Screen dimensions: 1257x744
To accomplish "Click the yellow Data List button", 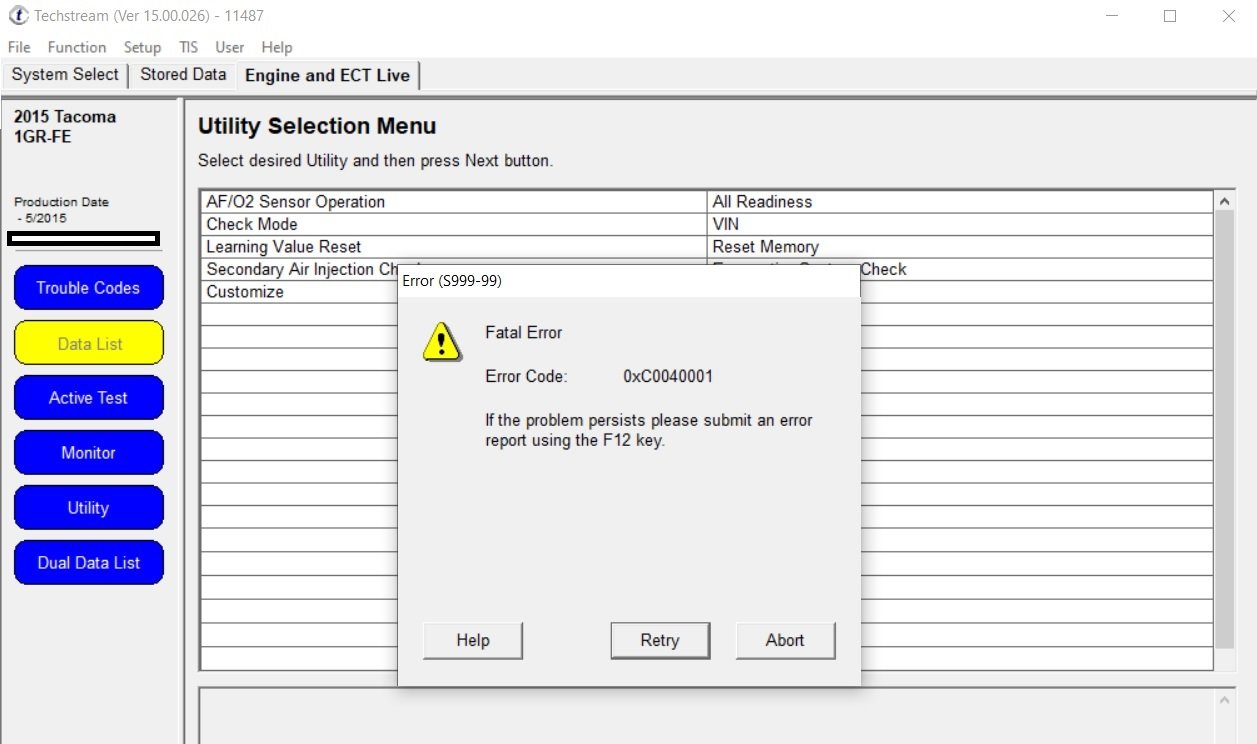I will click(x=89, y=343).
